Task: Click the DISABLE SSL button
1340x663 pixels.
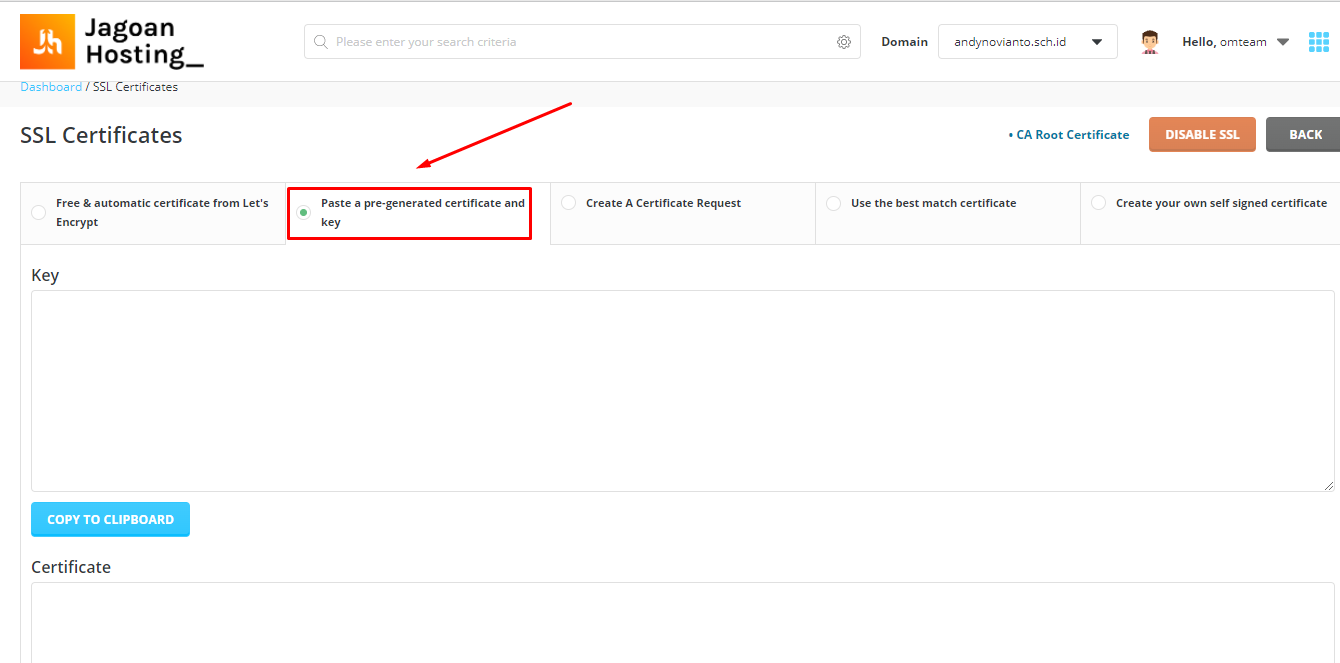Action: tap(1202, 134)
